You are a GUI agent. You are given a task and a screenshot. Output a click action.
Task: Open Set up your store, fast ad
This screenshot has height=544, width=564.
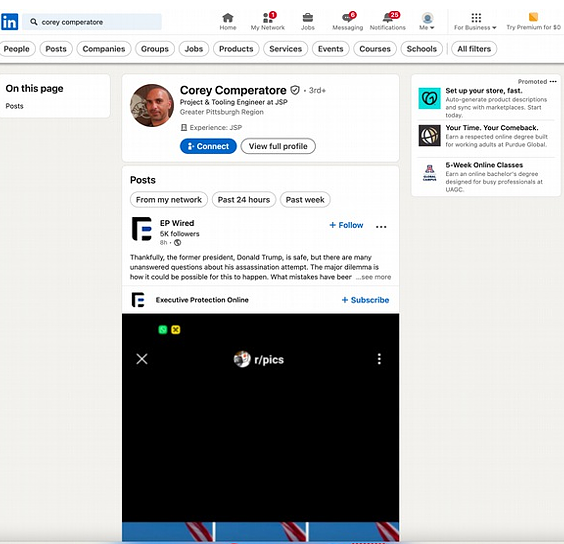tap(483, 91)
